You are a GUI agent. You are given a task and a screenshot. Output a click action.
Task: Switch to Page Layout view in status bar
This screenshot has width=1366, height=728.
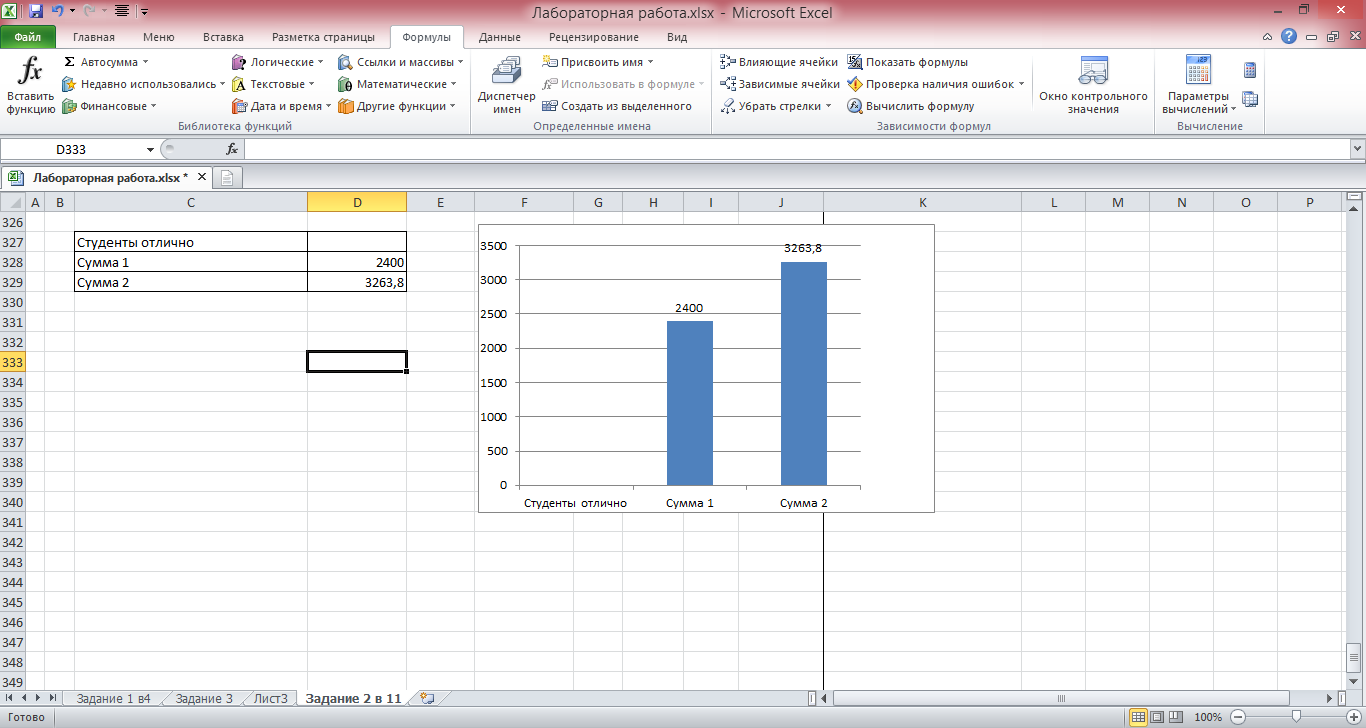pyautogui.click(x=1158, y=717)
